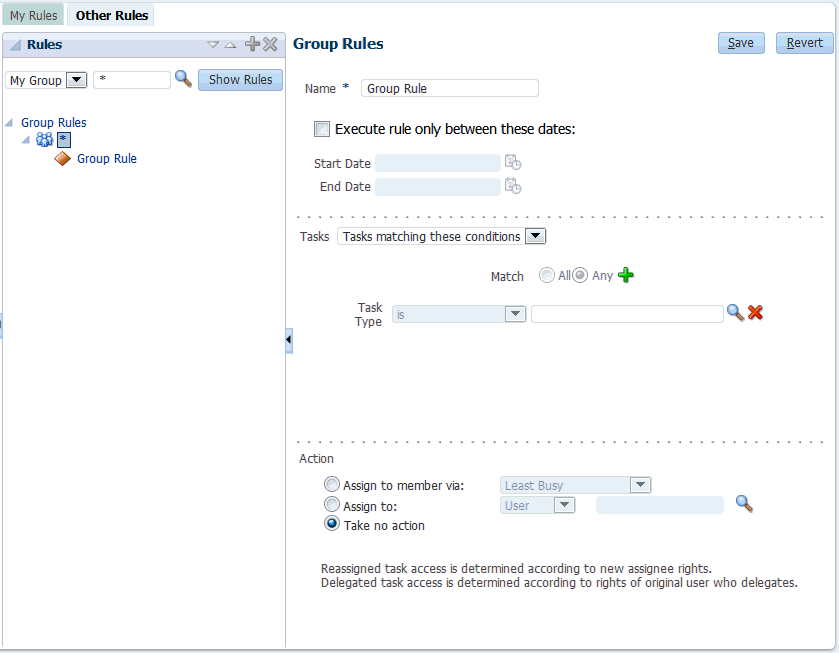Click the Save button
Image resolution: width=839 pixels, height=653 pixels.
[x=741, y=43]
